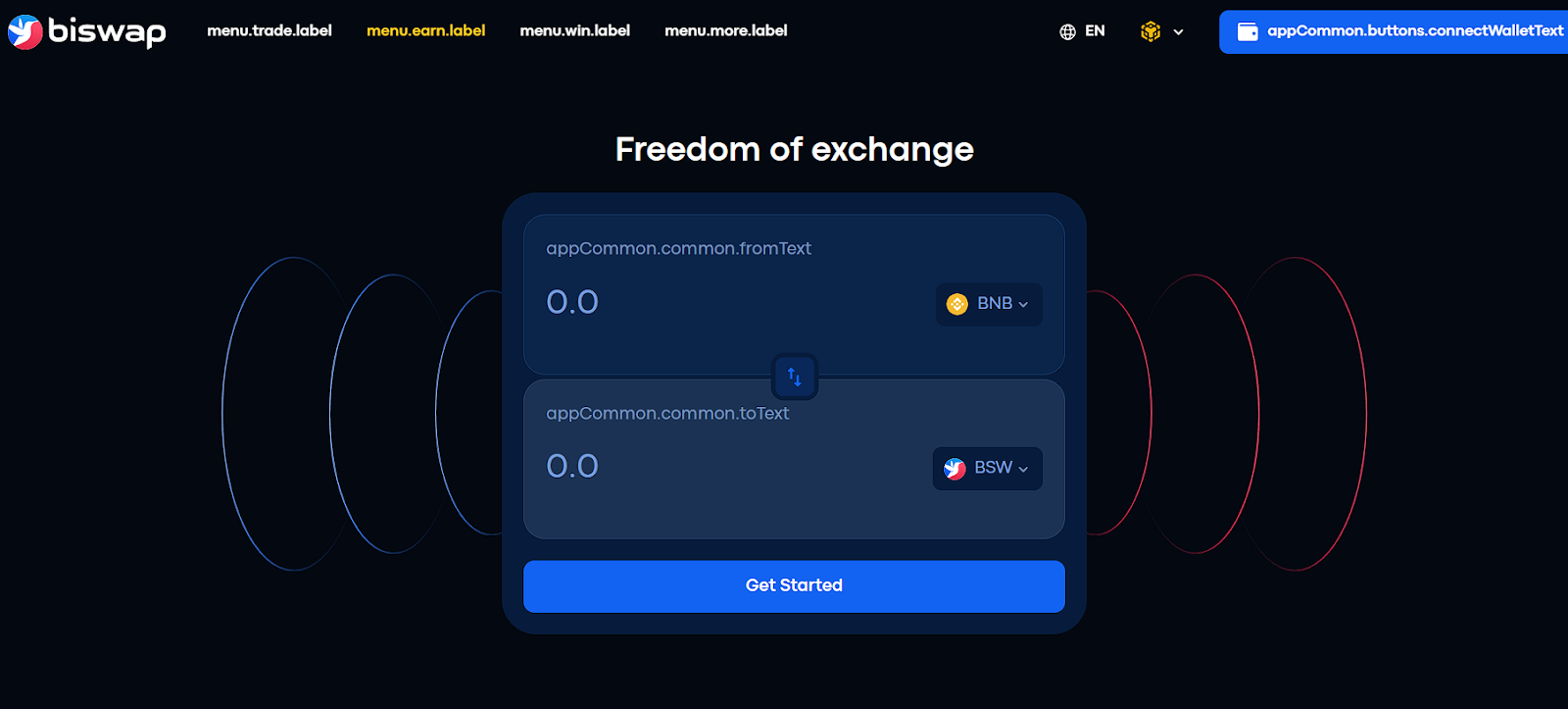The image size is (1568, 709).
Task: Open the menu.win.label menu
Action: 574,30
